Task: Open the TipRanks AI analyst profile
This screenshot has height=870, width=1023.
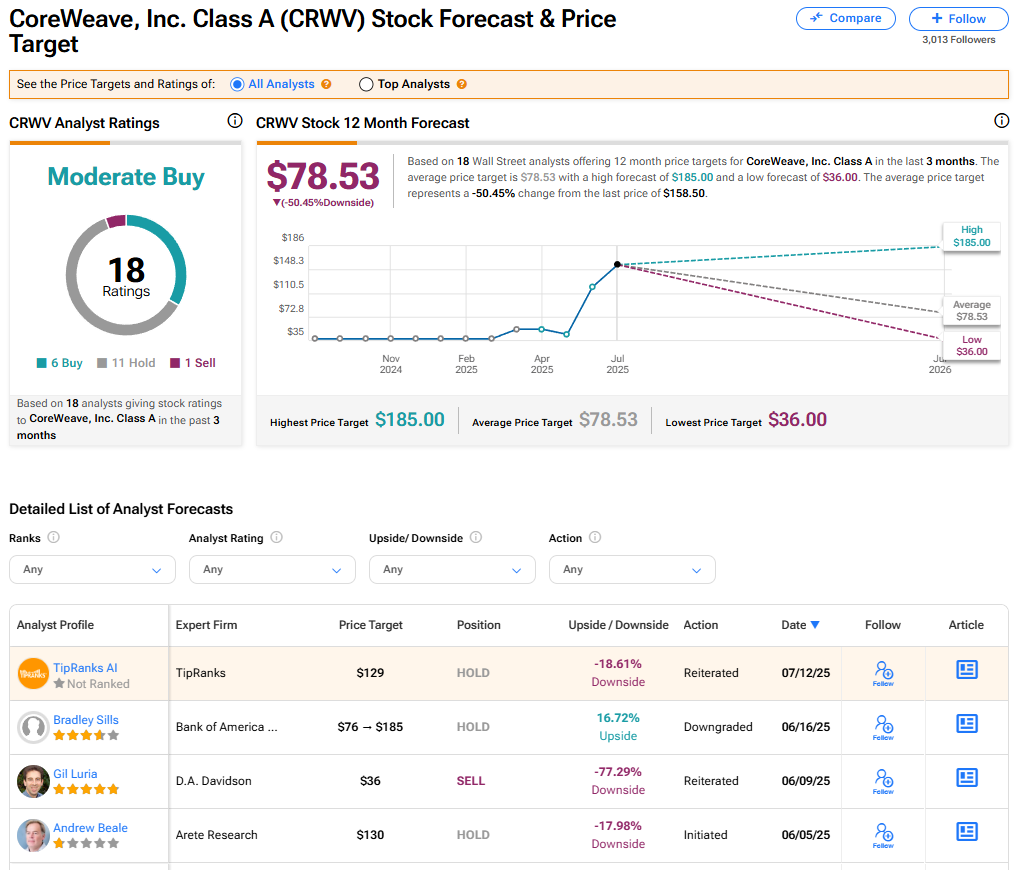Action: (85, 668)
